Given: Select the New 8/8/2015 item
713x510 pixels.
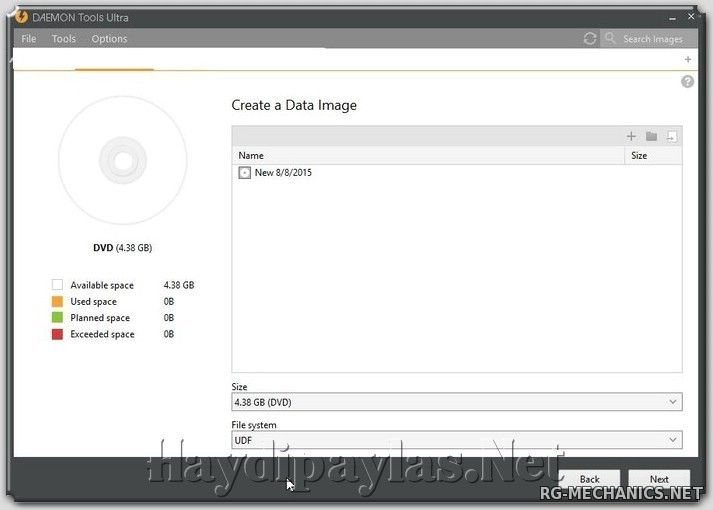Looking at the screenshot, I should click(x=283, y=173).
